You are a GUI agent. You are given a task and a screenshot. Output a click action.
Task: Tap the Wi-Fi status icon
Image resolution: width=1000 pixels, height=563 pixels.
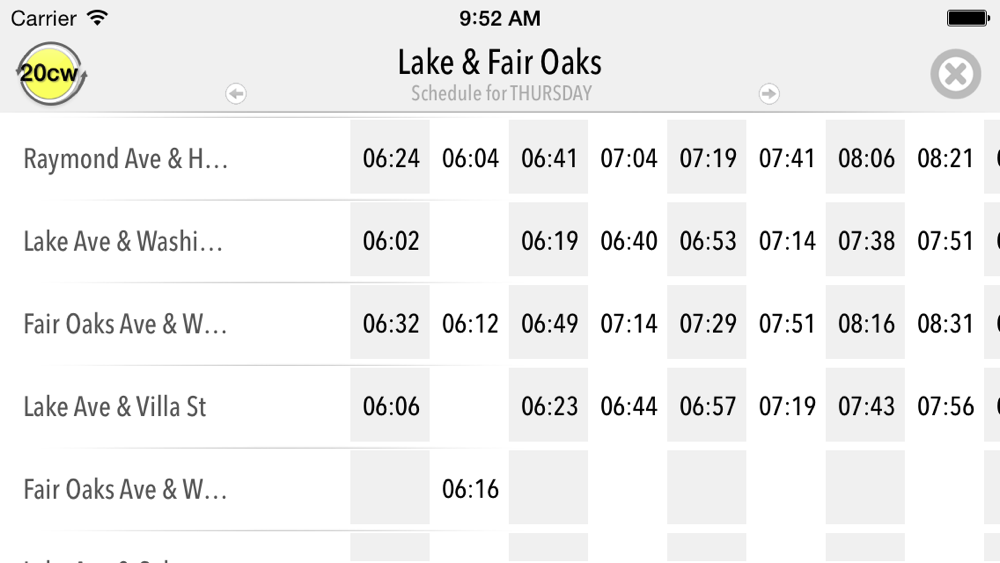coord(97,18)
